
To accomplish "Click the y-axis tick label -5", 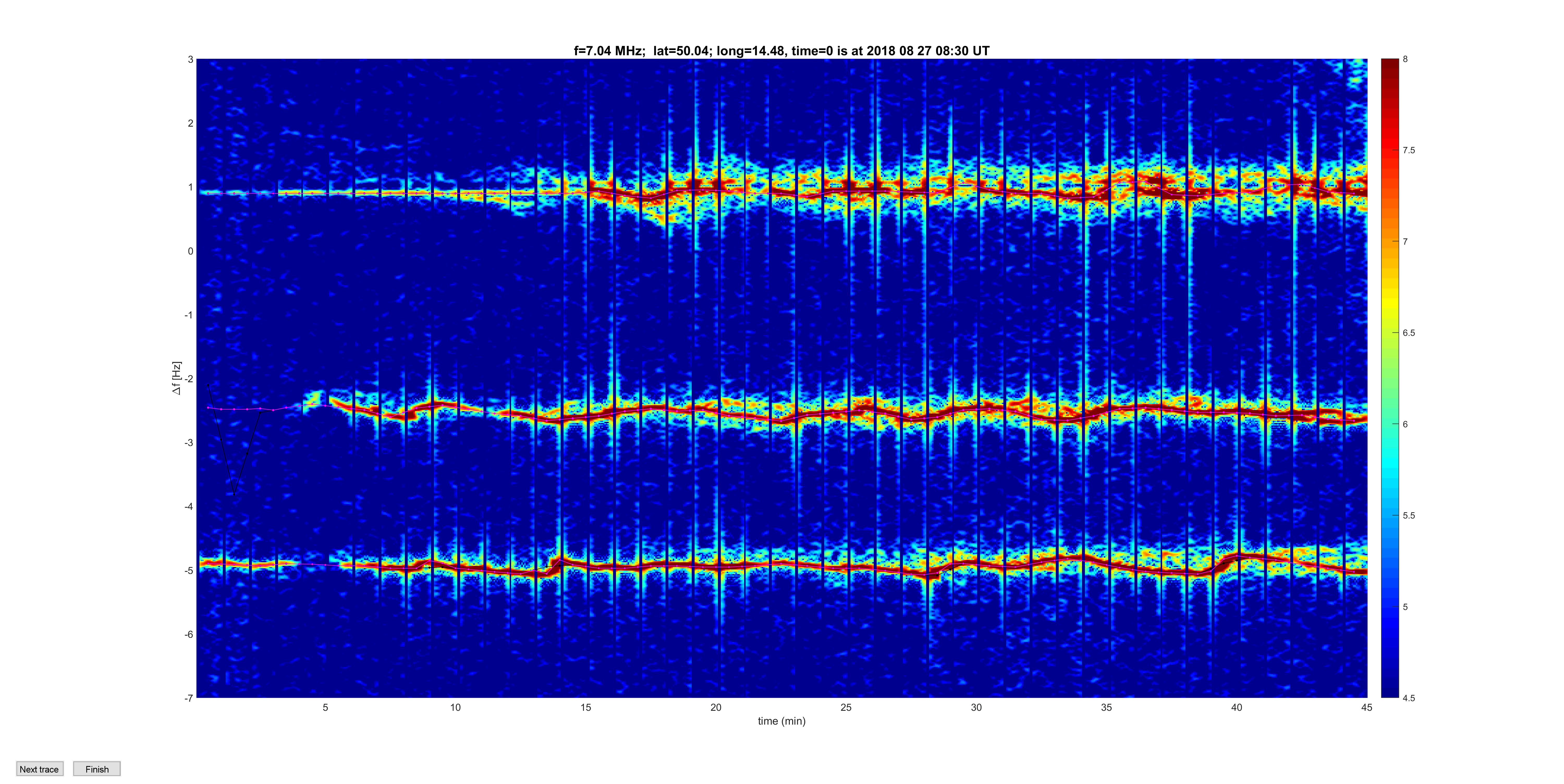I will (x=189, y=570).
